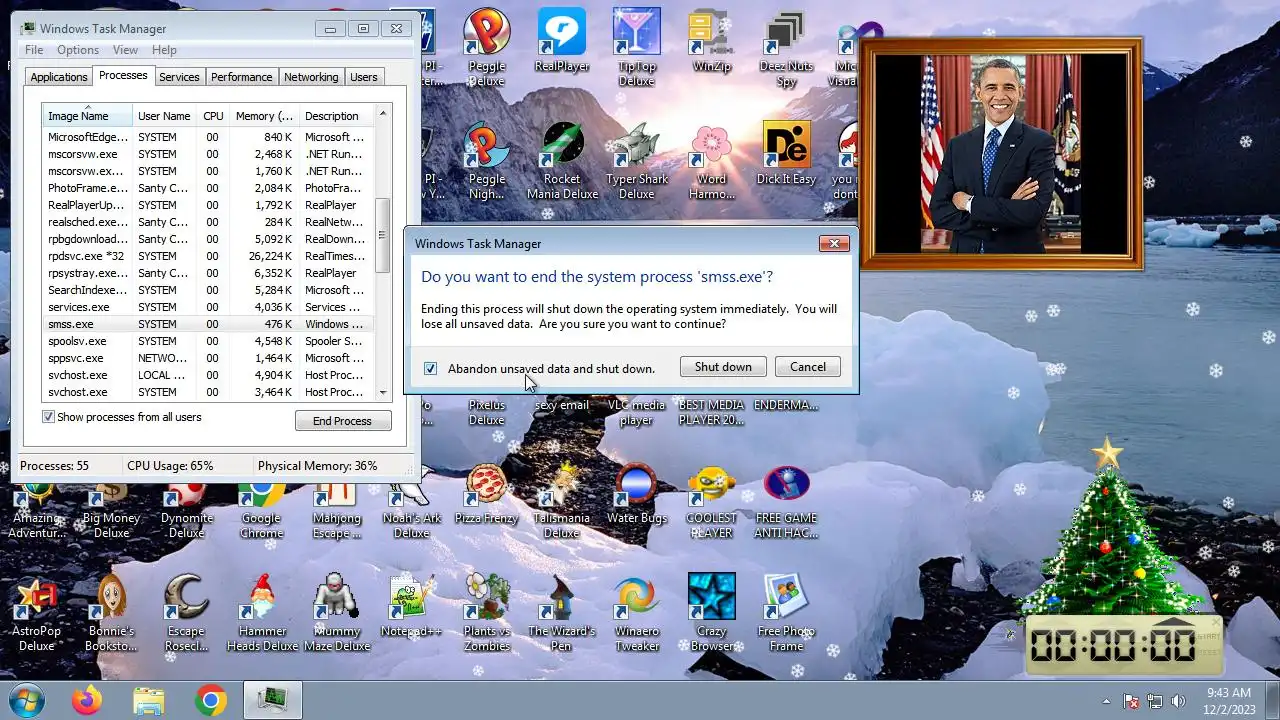Select the smss.exe process row
1280x720 pixels.
[x=208, y=324]
